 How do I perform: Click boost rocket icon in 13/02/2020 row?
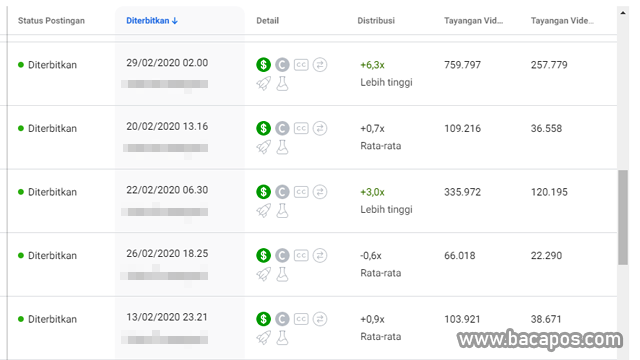(263, 338)
